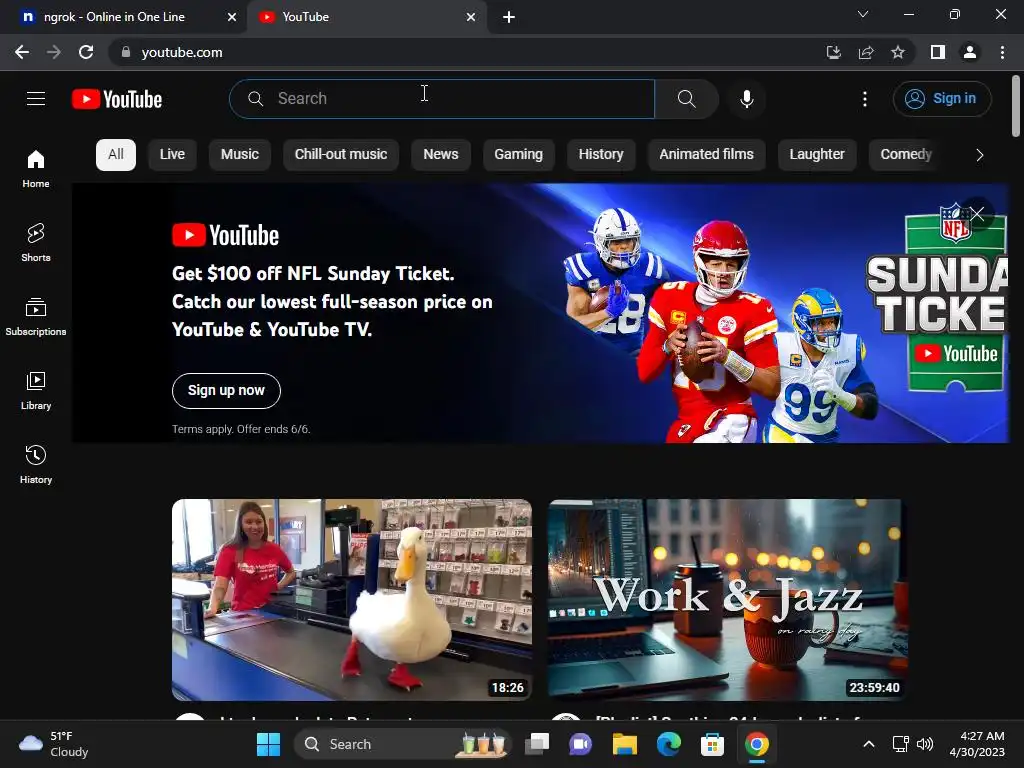This screenshot has width=1024, height=768.
Task: Click the Sign in button
Action: (x=942, y=99)
